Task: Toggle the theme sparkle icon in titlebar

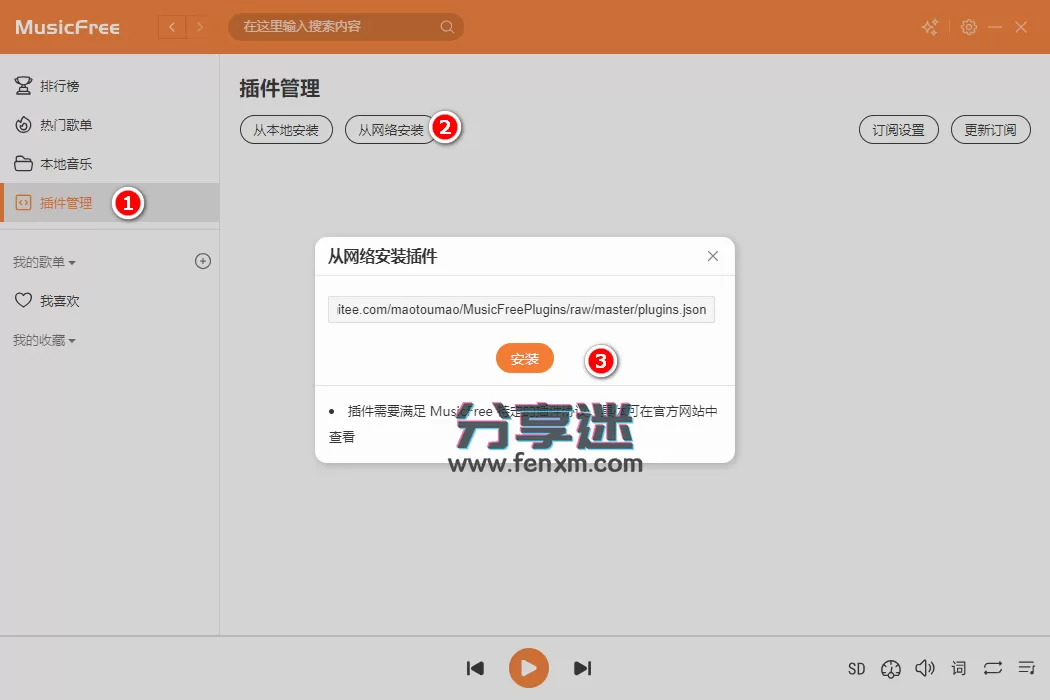Action: point(929,27)
